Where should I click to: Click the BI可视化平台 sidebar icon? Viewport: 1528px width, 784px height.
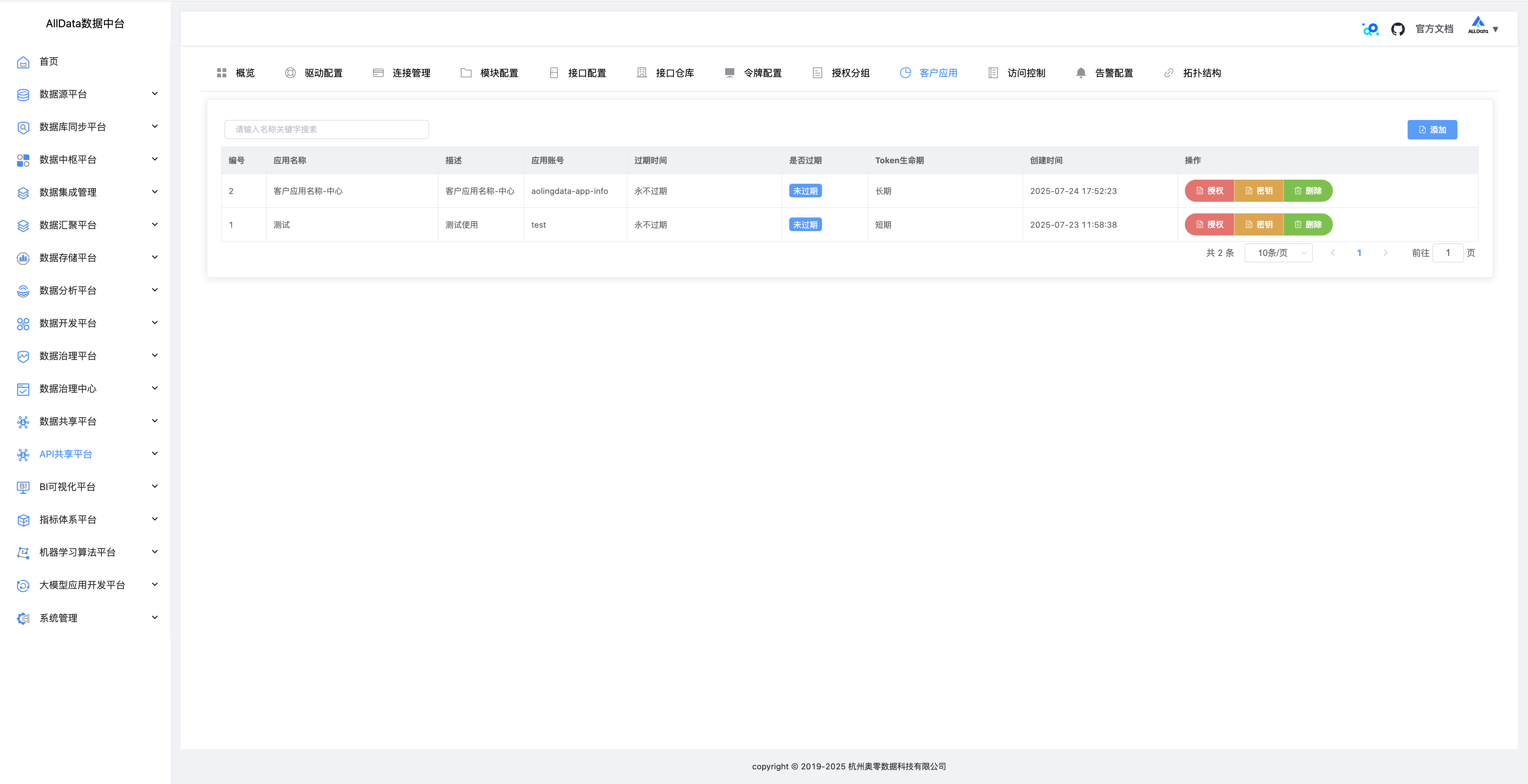click(23, 487)
